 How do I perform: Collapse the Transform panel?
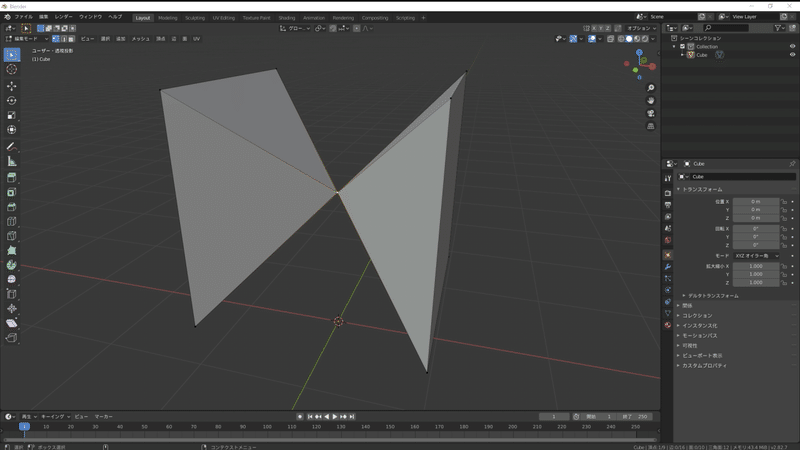pyautogui.click(x=700, y=189)
